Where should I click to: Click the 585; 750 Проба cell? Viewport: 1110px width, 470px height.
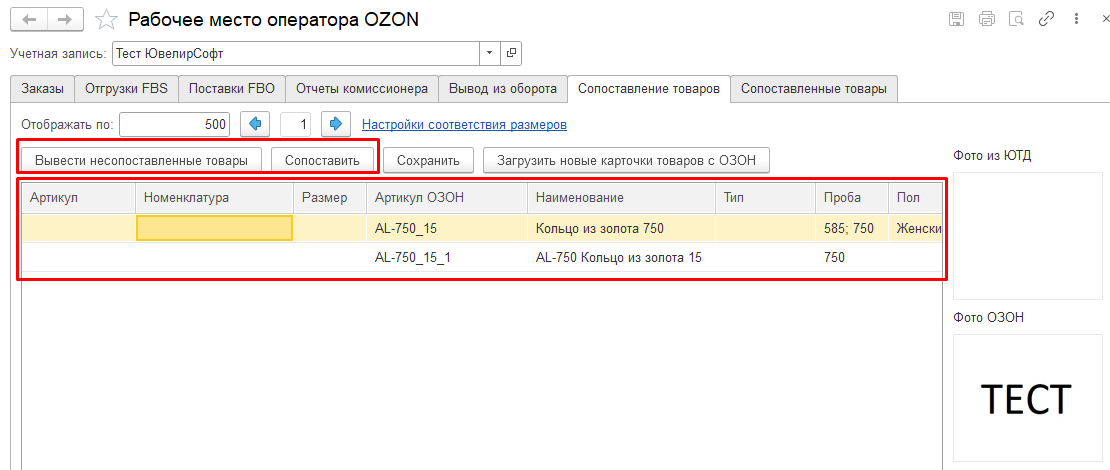[x=852, y=228]
